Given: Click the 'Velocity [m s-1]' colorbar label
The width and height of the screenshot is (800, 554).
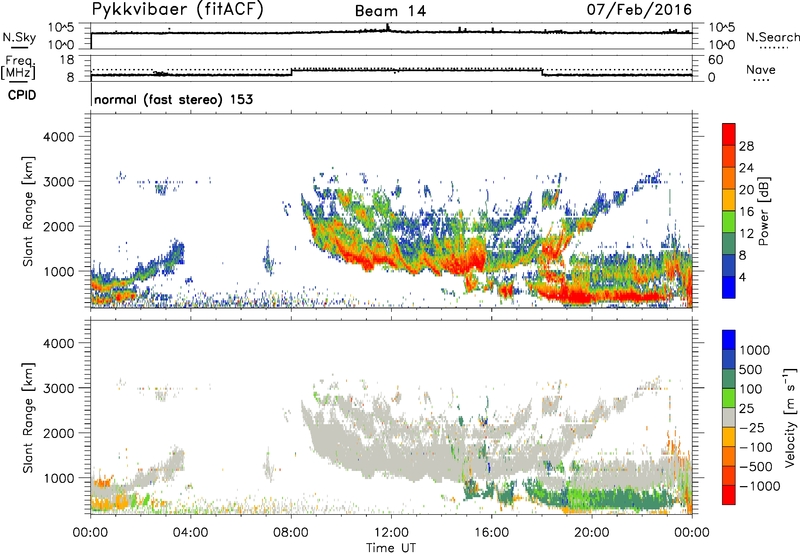Looking at the screenshot, I should click(790, 417).
